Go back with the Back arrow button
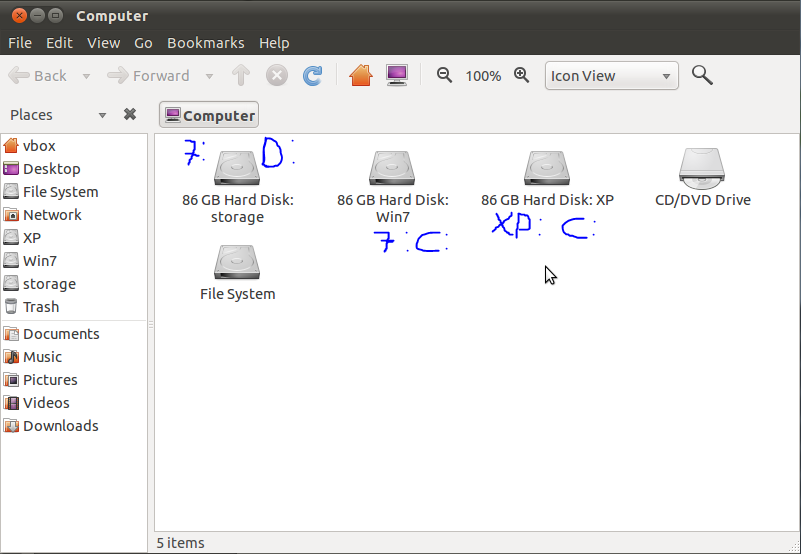Screen dimensions: 801x554 pos(38,76)
